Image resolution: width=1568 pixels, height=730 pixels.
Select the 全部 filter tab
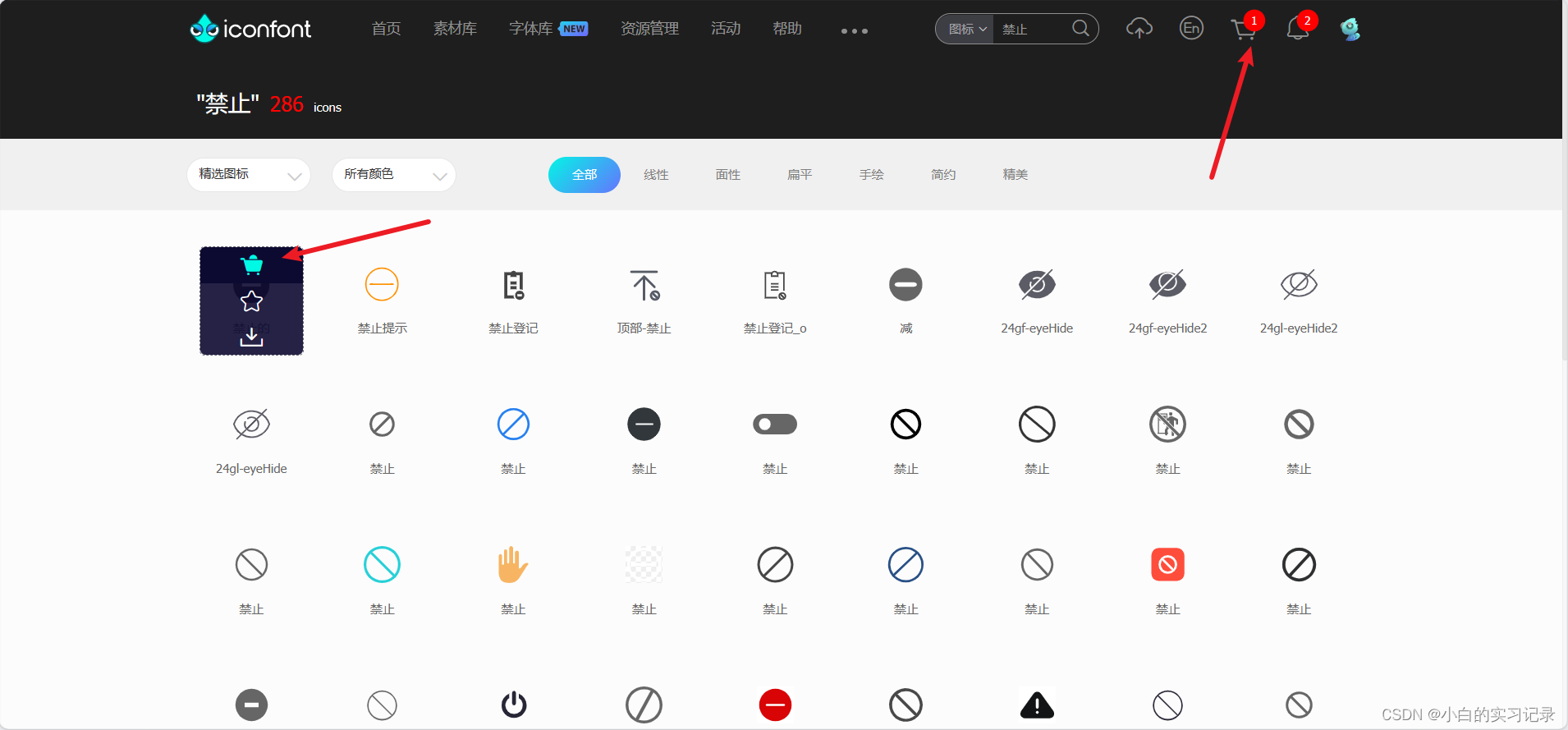point(585,175)
